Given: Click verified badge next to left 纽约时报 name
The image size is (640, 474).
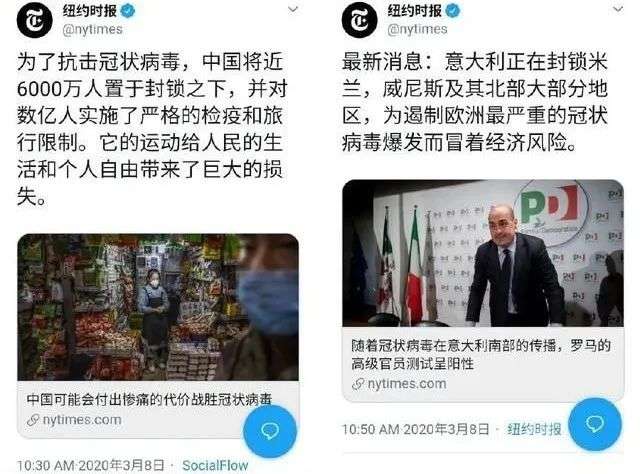Looking at the screenshot, I should [128, 11].
